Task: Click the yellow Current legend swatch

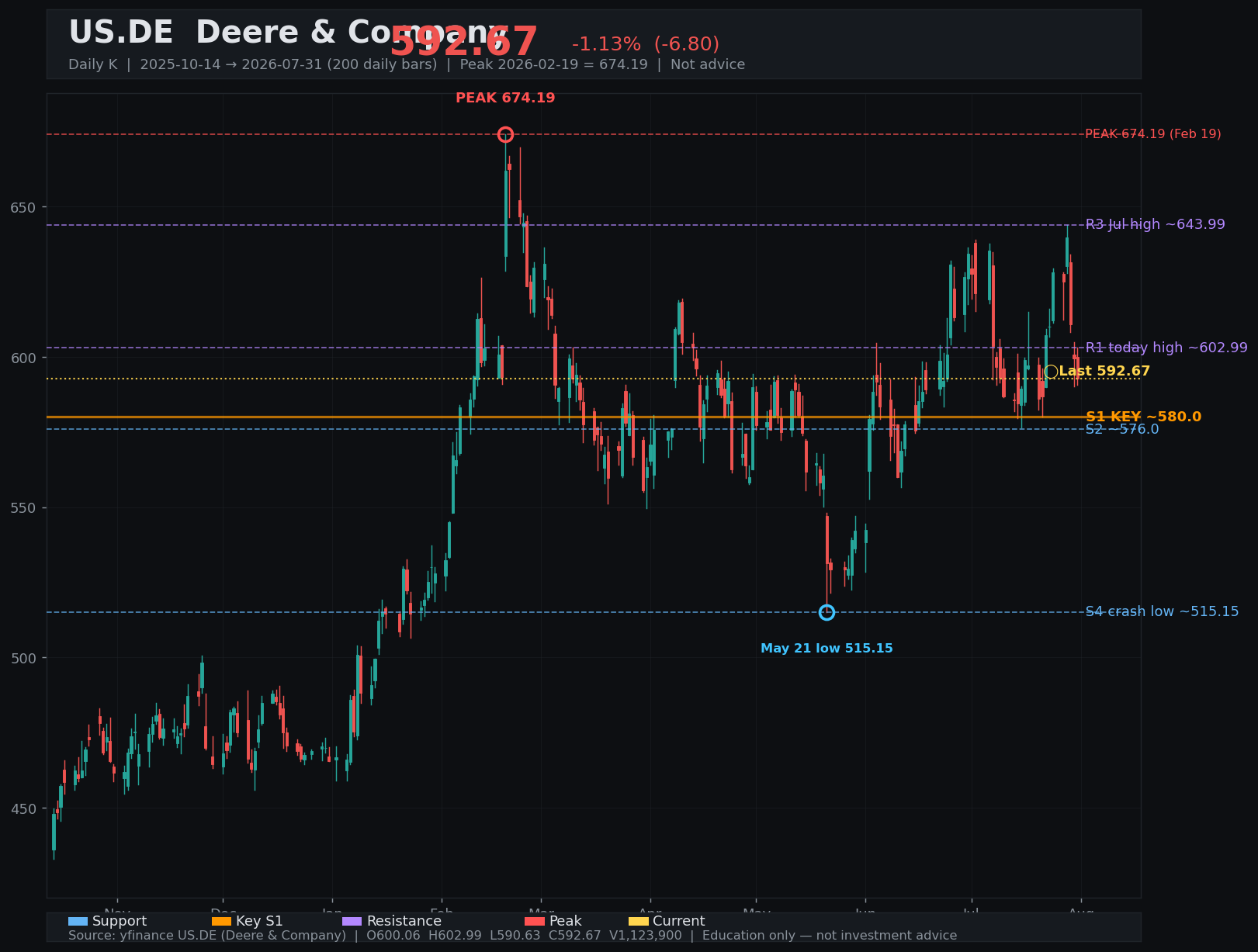Action: tap(638, 921)
